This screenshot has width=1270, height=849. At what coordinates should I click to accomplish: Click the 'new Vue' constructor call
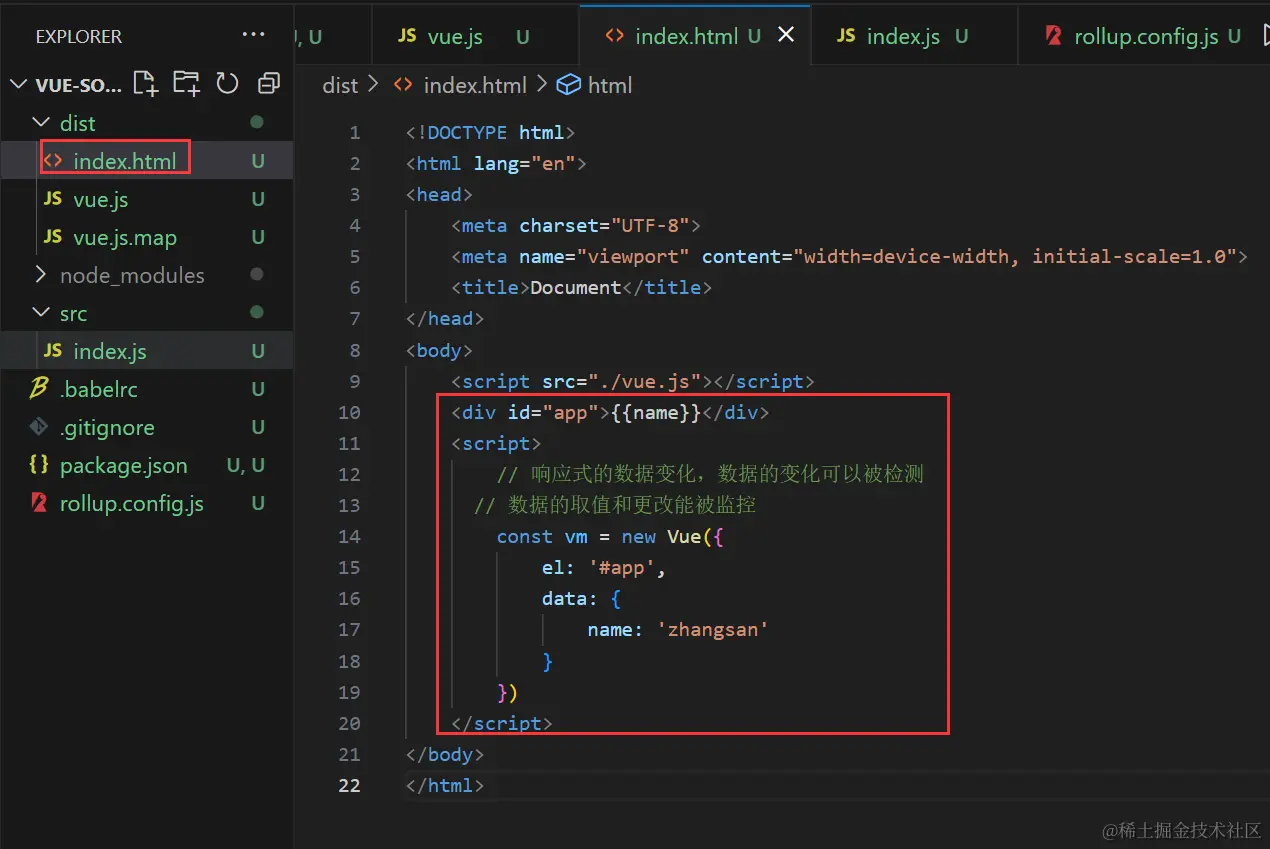[661, 536]
